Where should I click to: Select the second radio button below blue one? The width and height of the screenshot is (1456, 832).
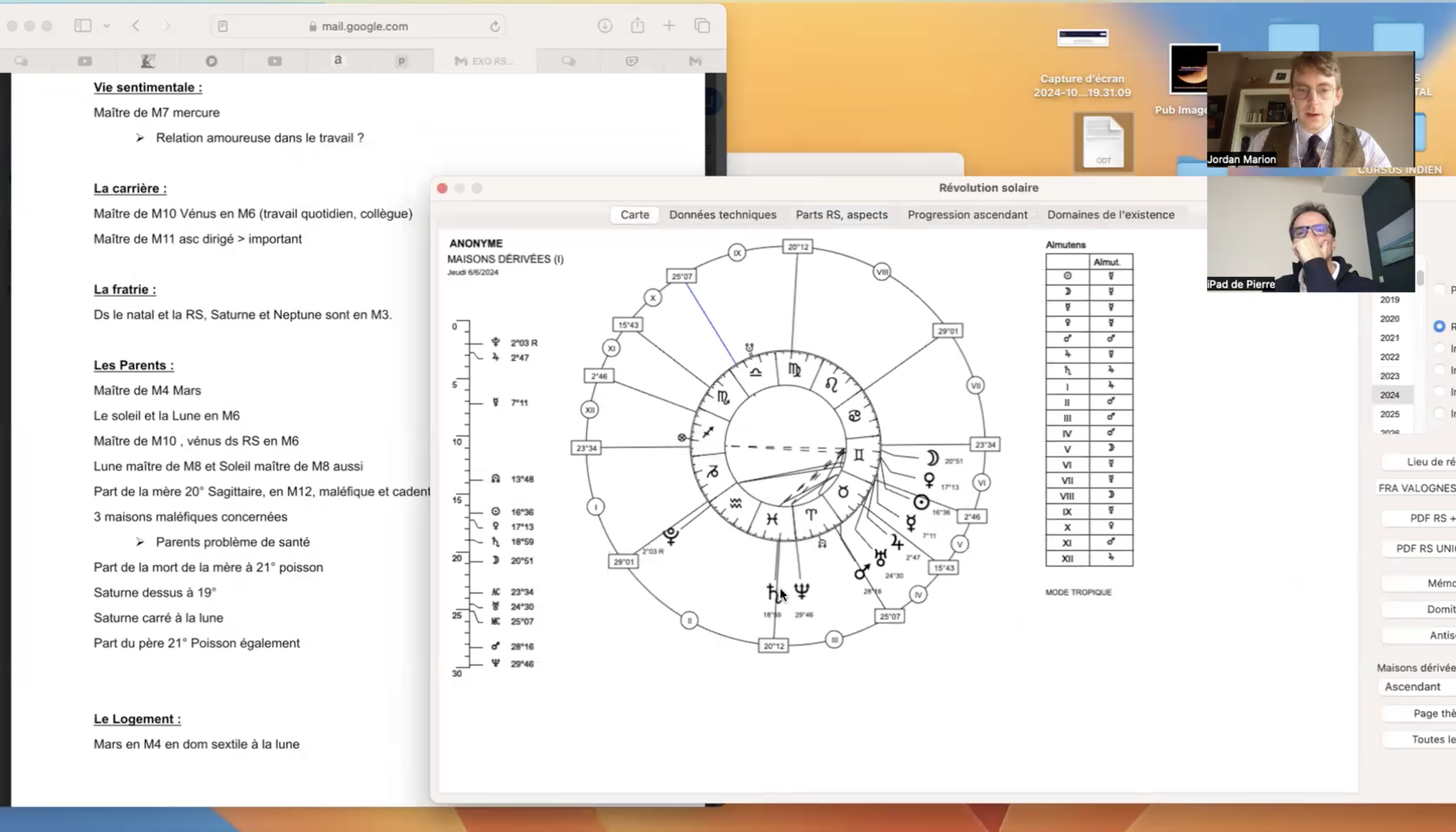point(1440,370)
